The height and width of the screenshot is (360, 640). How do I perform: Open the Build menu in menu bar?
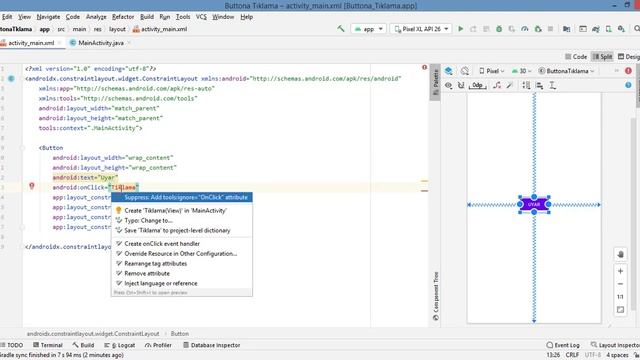tap(147, 17)
